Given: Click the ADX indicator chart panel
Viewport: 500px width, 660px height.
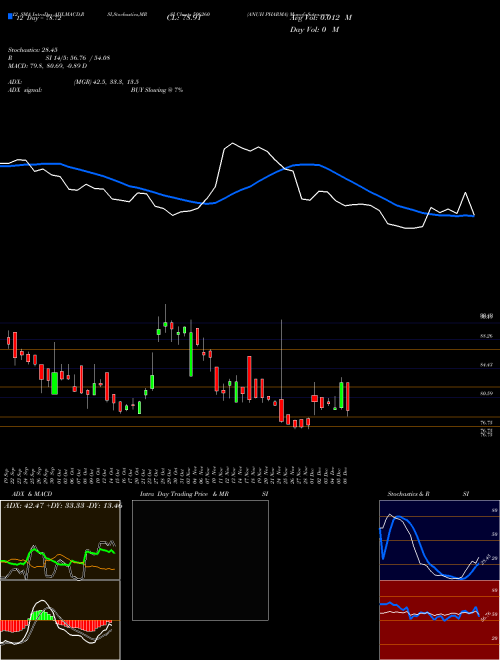Looking at the screenshot, I should [x=60, y=540].
